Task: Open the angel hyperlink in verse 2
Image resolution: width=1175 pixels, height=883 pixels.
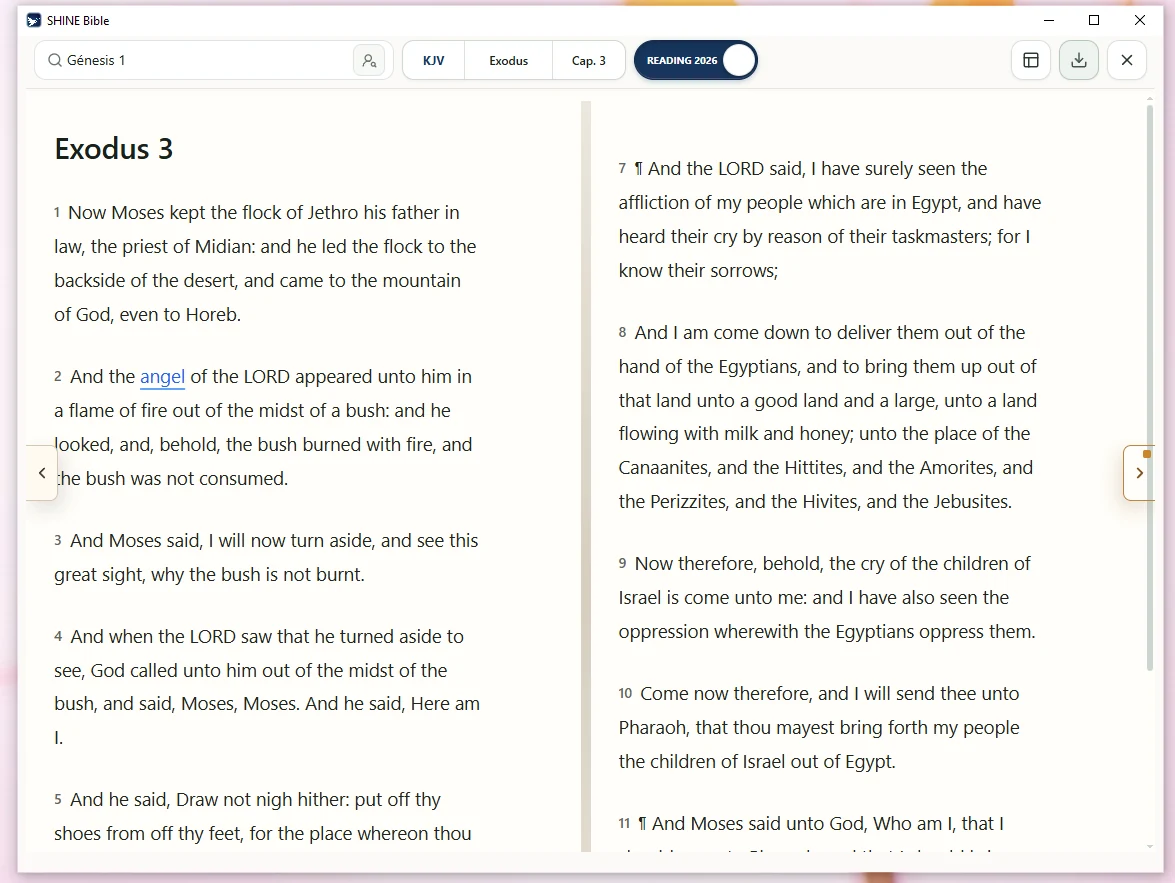Action: pos(163,376)
